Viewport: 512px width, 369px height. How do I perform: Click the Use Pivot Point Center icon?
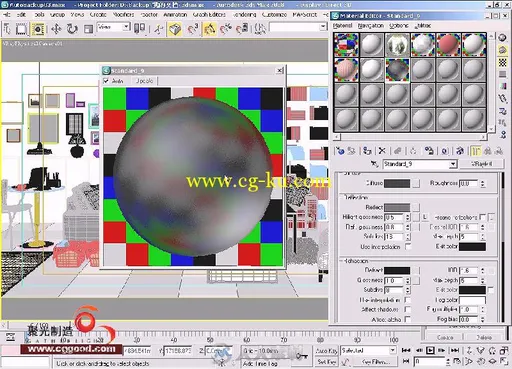(139, 29)
